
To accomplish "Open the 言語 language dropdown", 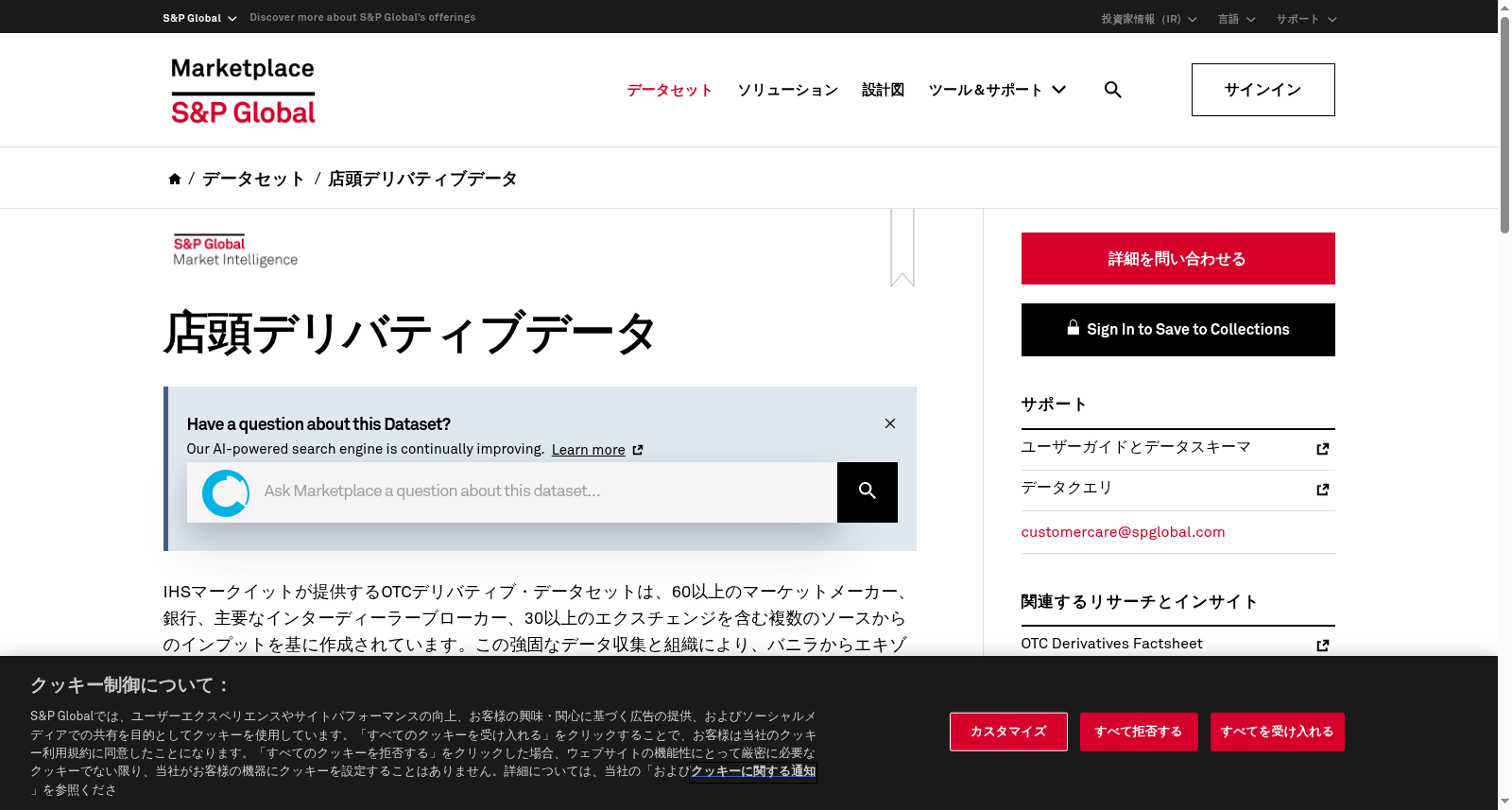I will coord(1237,19).
